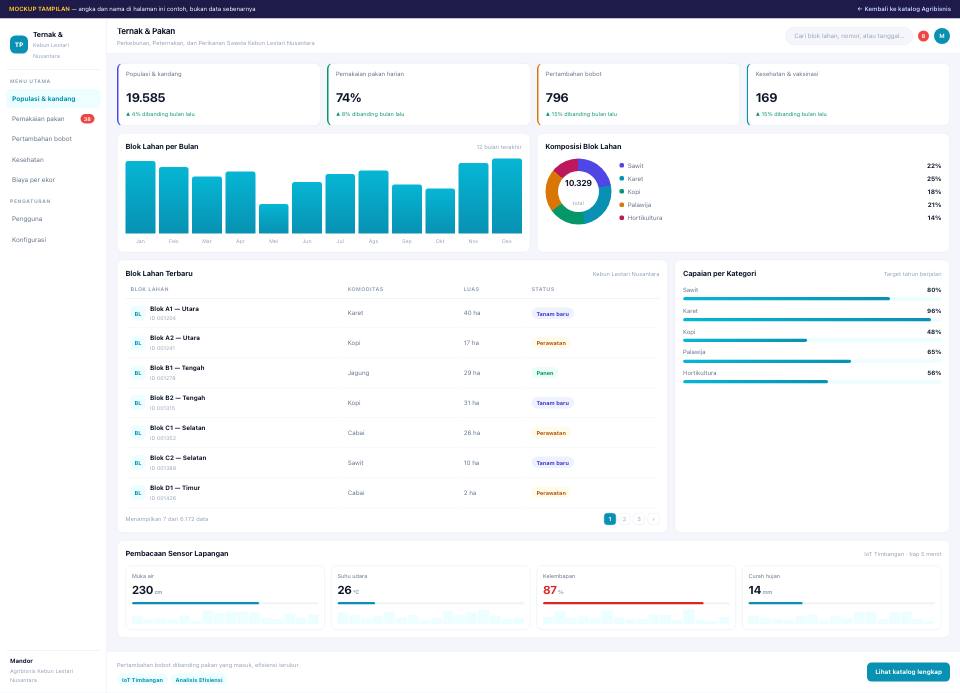The width and height of the screenshot is (960, 693).
Task: Click the BL icon for Blok B2 — Tengah
Action: (x=138, y=403)
